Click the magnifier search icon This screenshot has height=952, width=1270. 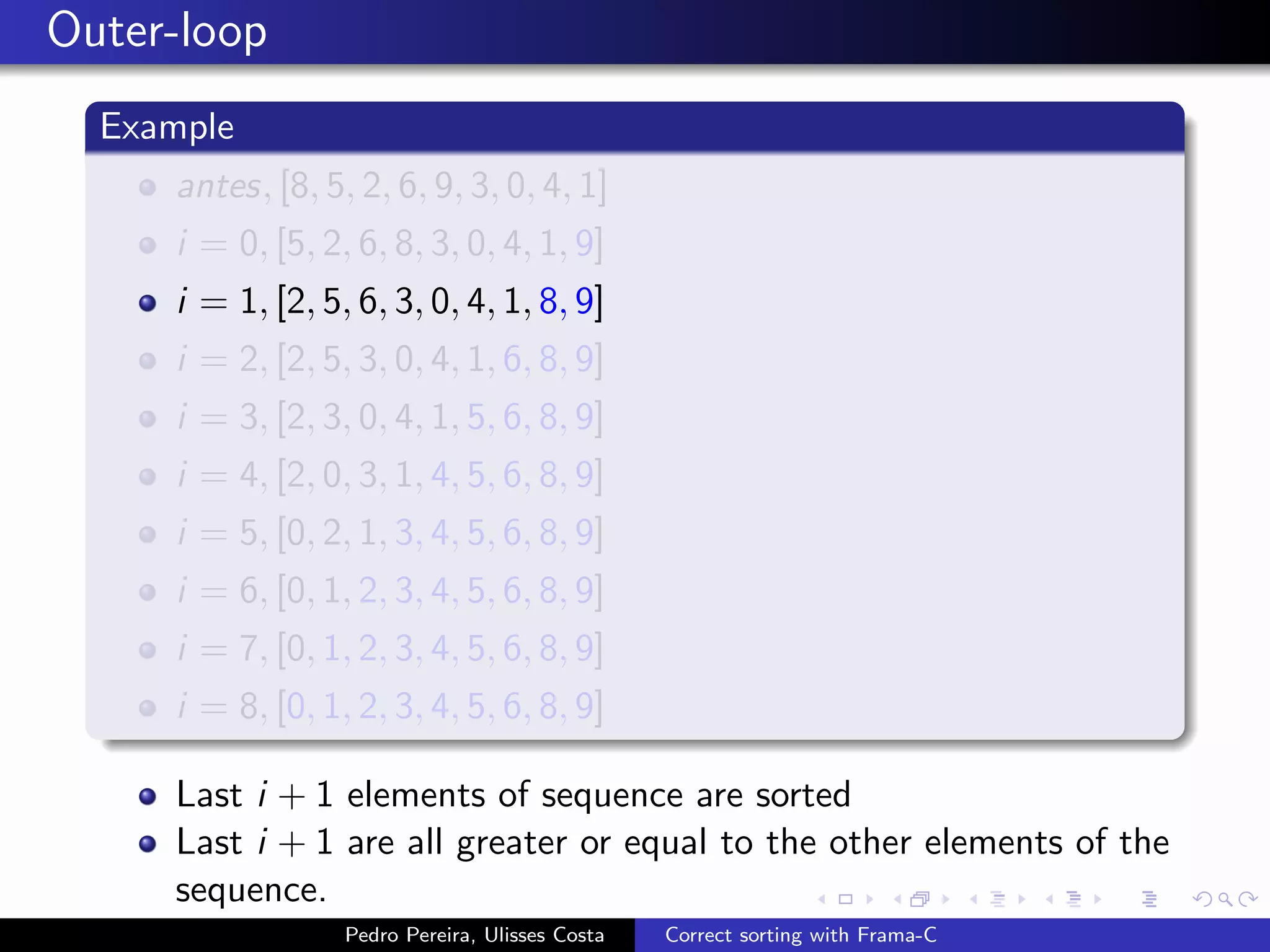click(1225, 899)
